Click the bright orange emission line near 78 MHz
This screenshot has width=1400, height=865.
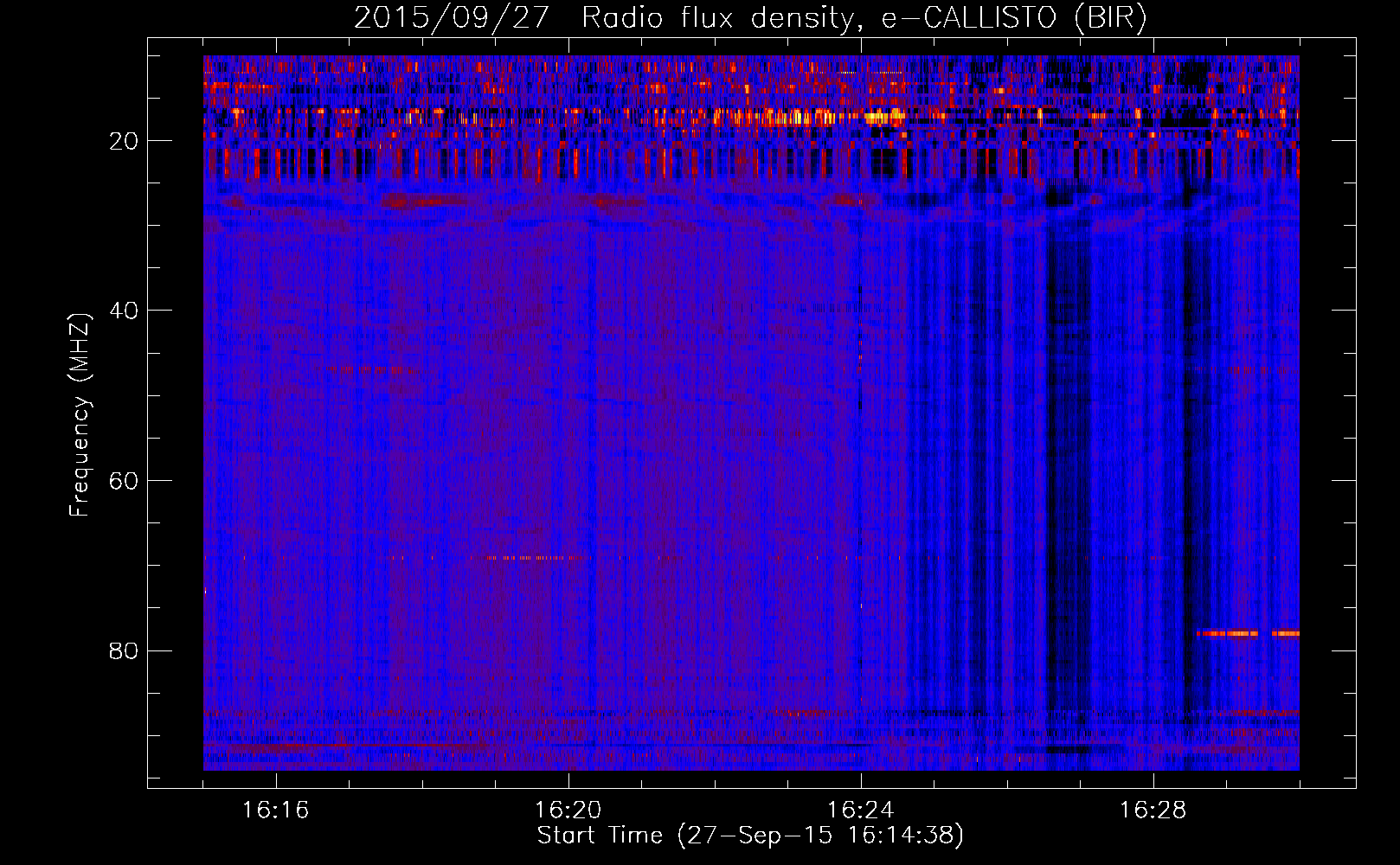(x=1248, y=633)
